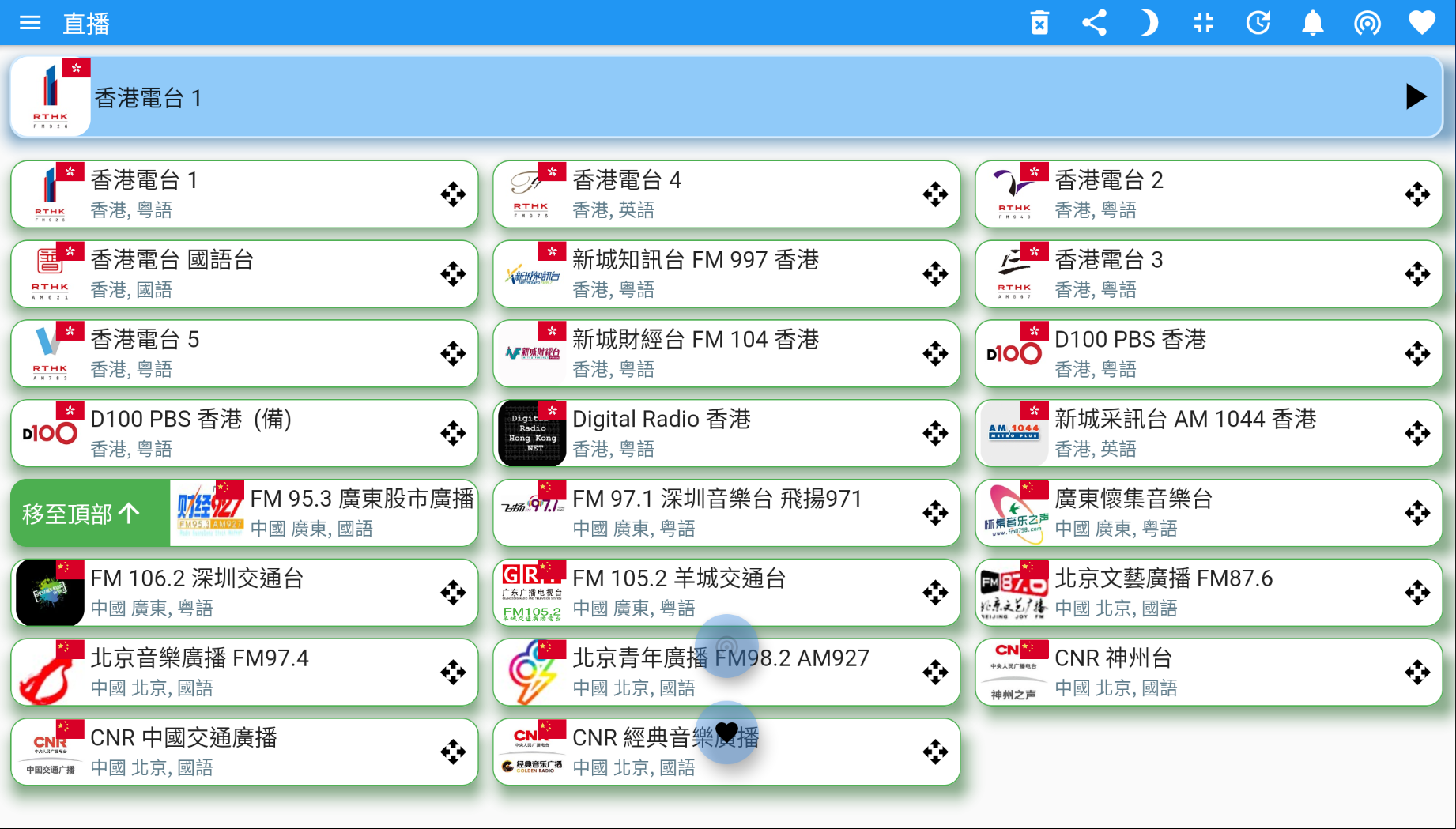
Task: Tap the delete trash icon in toolbar
Action: point(1039,23)
